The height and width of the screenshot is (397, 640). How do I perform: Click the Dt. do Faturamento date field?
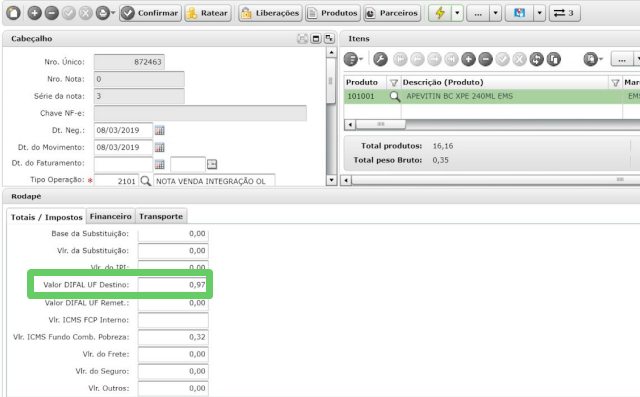point(123,164)
